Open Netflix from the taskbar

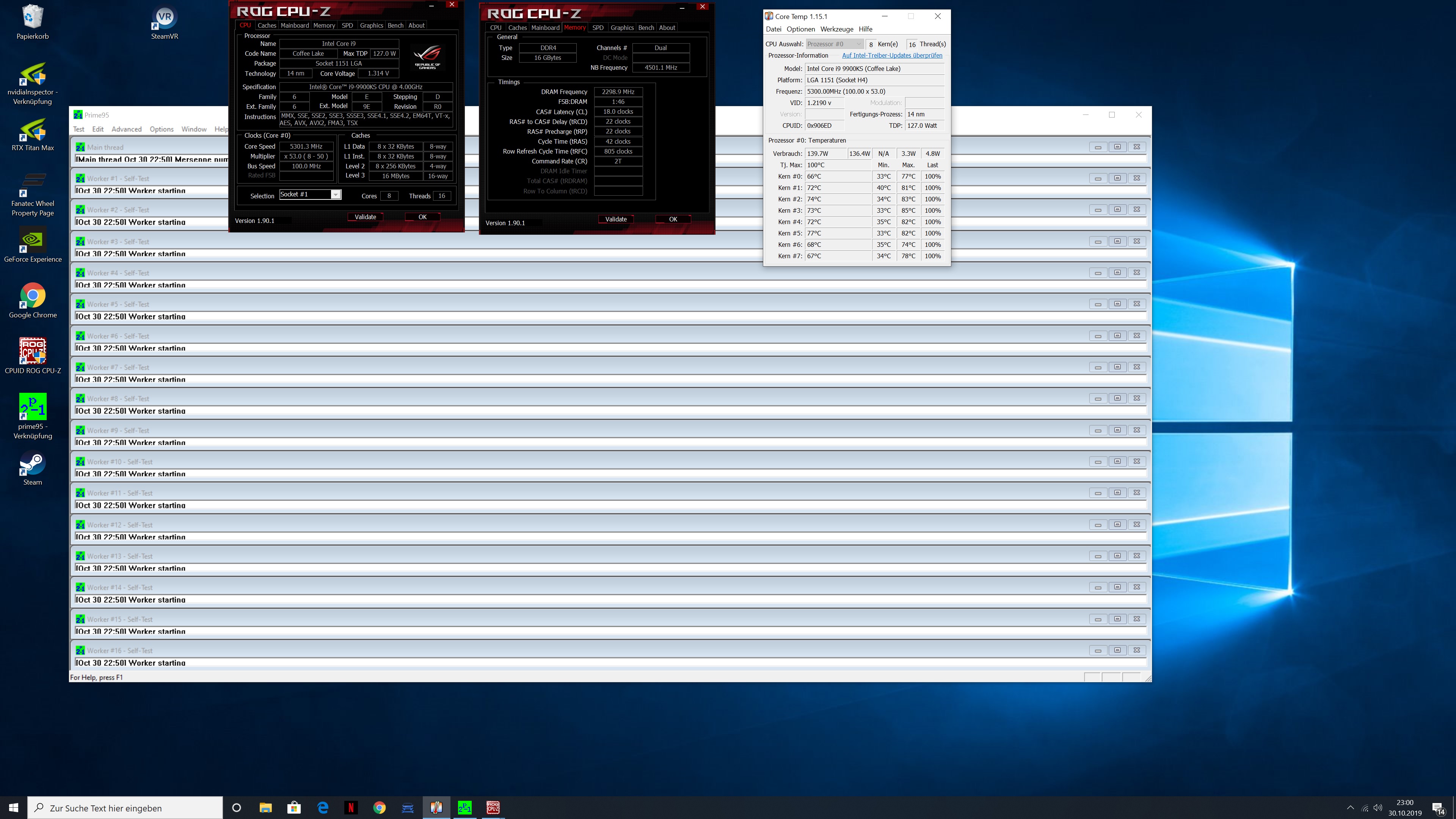(x=351, y=808)
